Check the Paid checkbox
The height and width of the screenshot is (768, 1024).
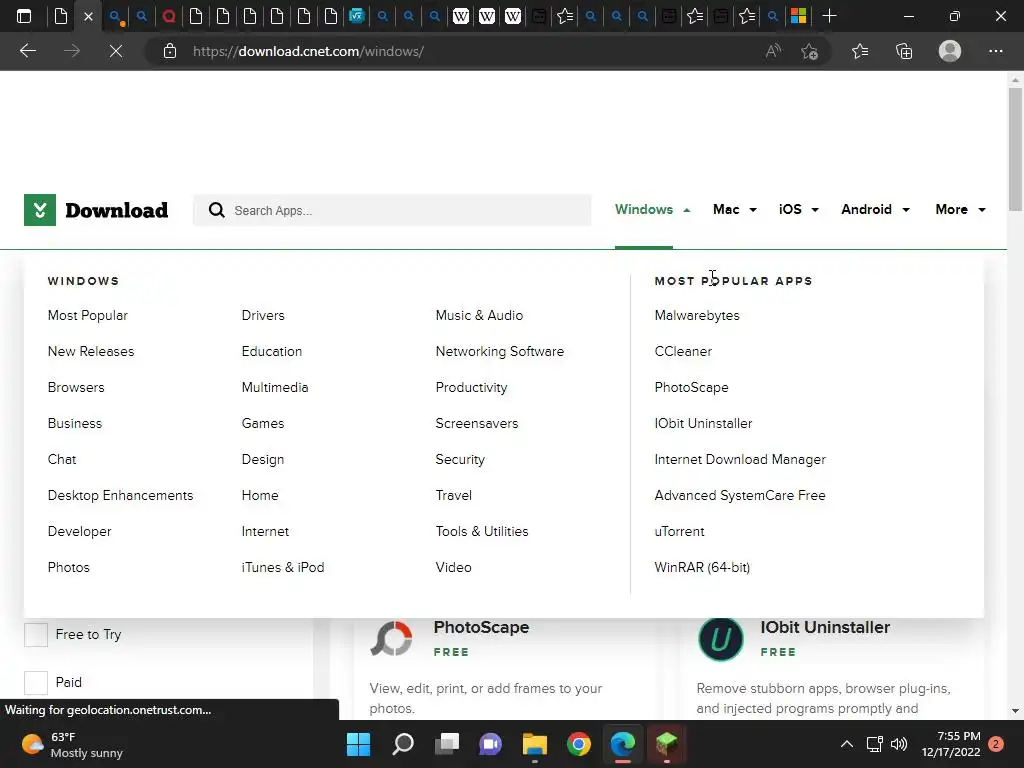(x=36, y=682)
